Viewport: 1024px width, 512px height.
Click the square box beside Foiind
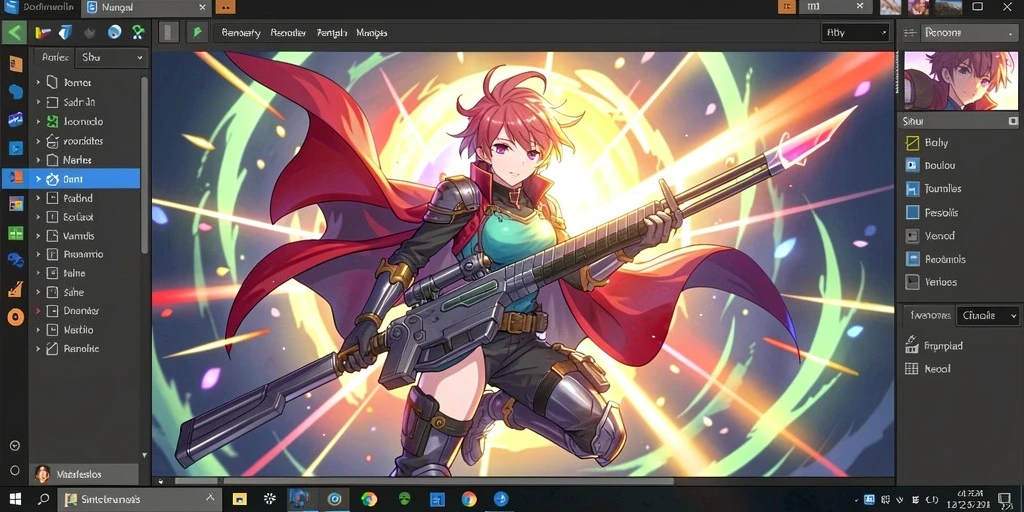tap(53, 198)
